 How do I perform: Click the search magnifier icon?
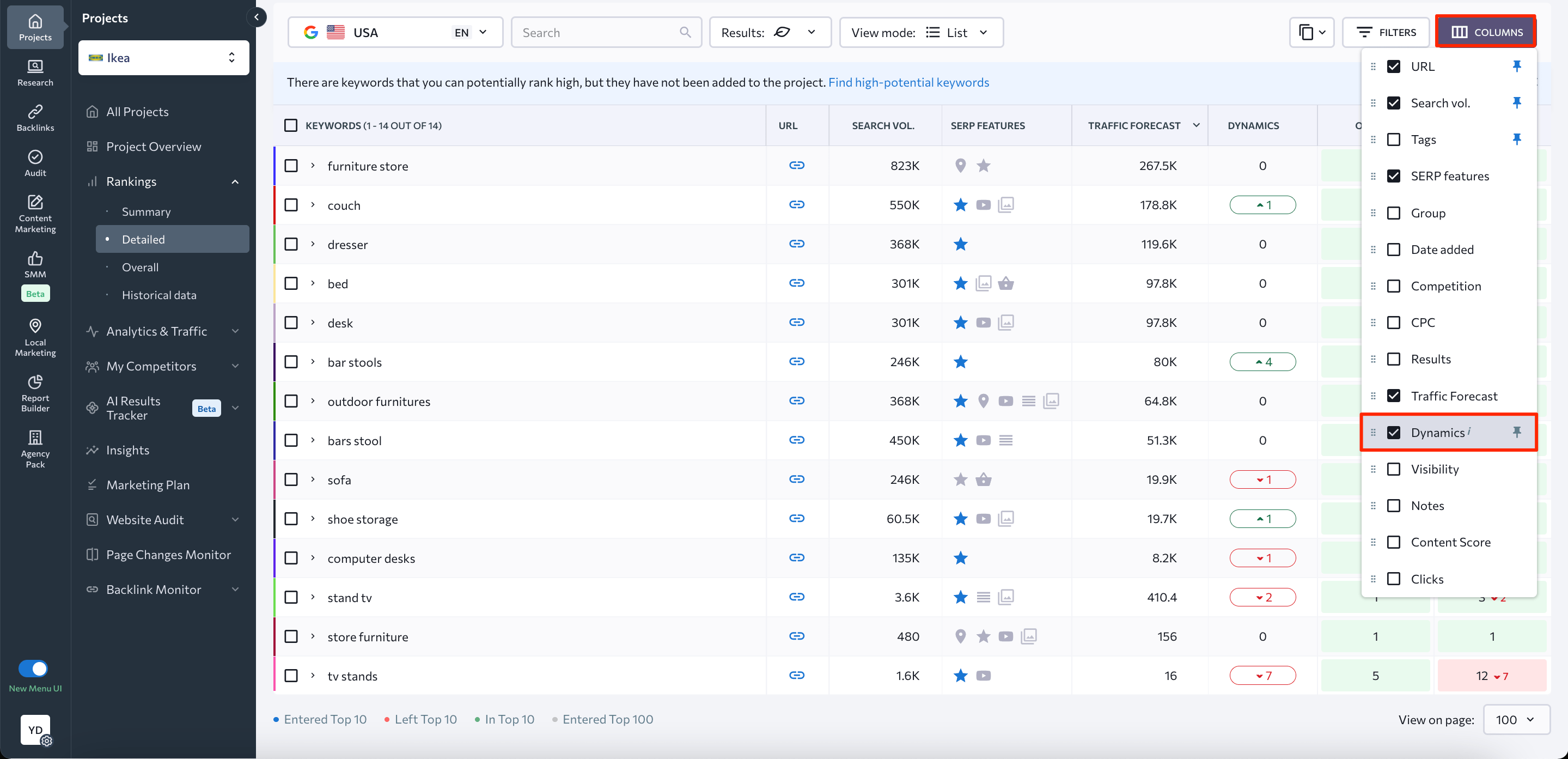685,32
